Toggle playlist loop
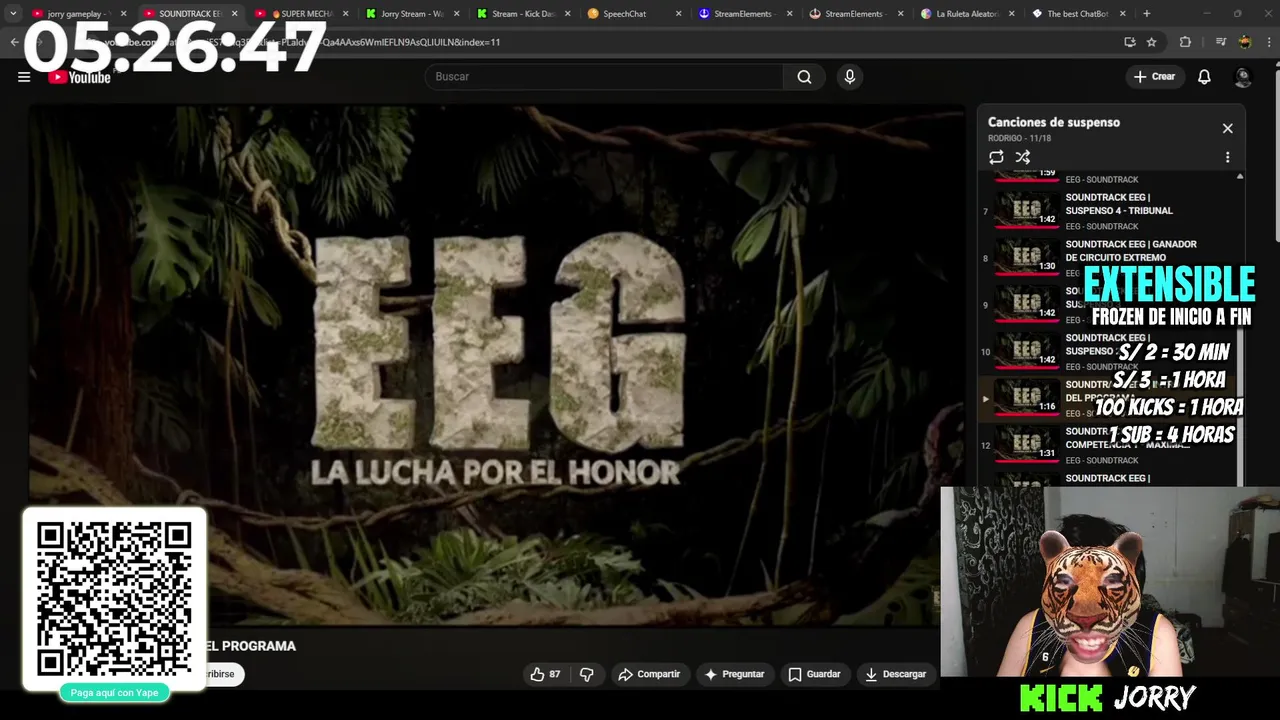The width and height of the screenshot is (1280, 720). (x=996, y=157)
